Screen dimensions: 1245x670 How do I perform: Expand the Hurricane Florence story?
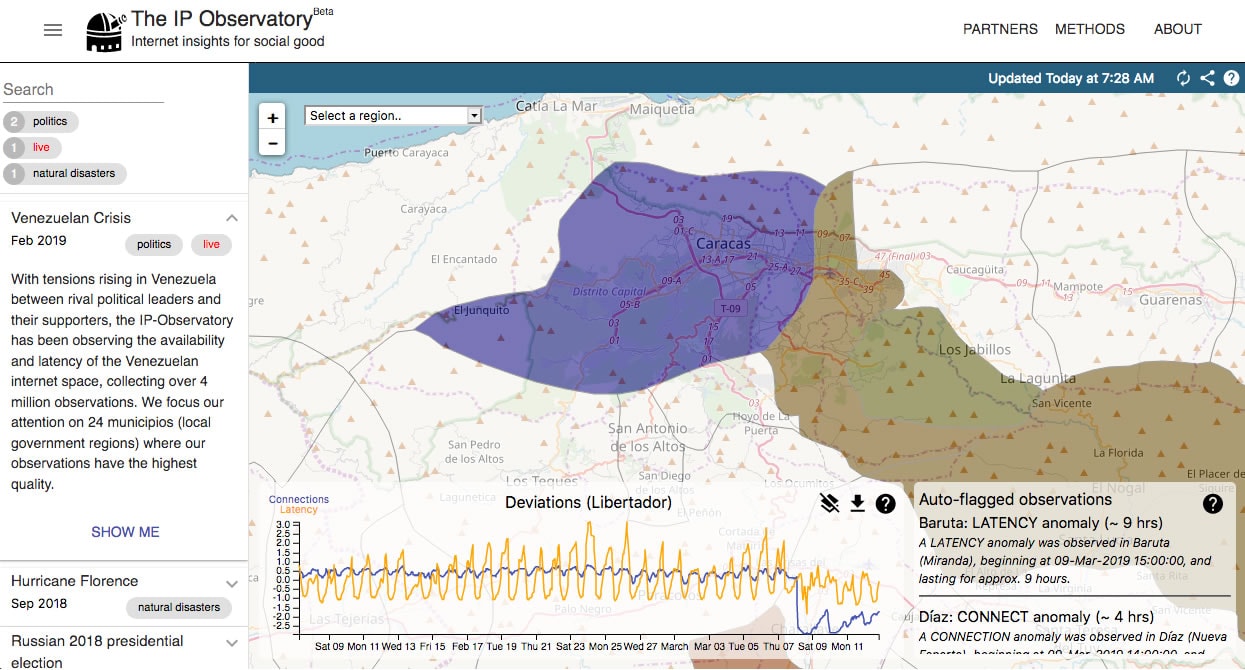click(x=231, y=583)
